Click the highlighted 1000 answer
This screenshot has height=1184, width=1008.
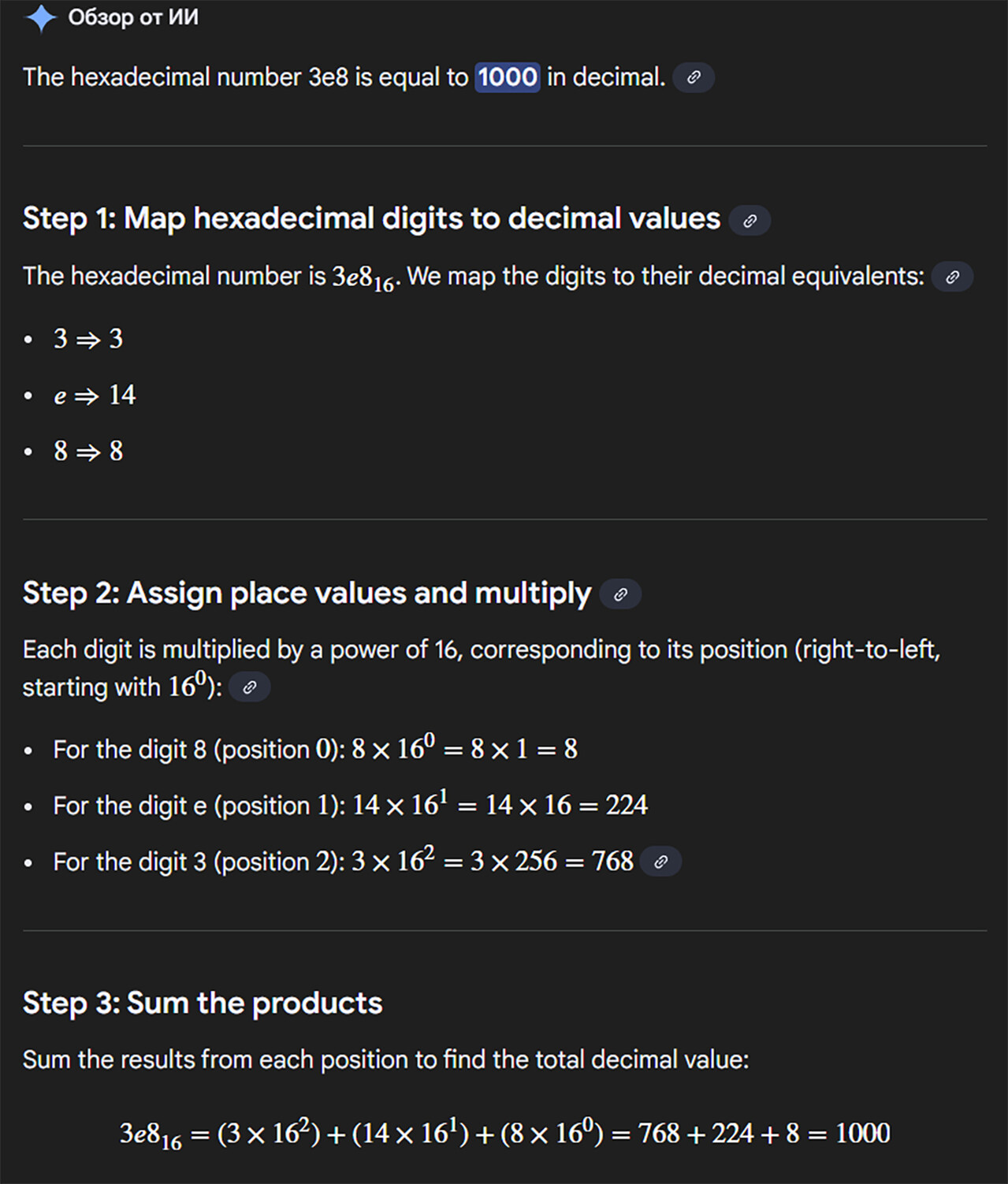click(507, 77)
